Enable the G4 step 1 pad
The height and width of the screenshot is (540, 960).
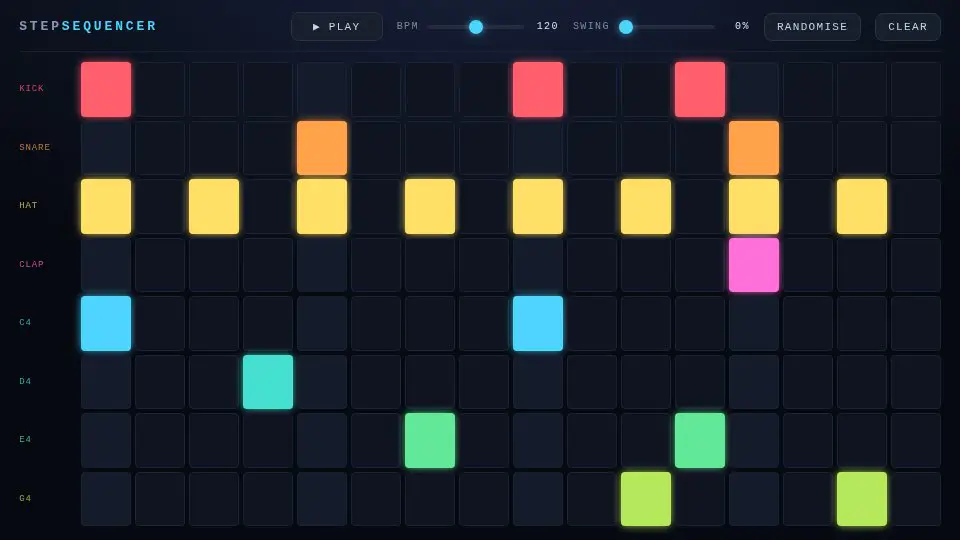coord(106,499)
